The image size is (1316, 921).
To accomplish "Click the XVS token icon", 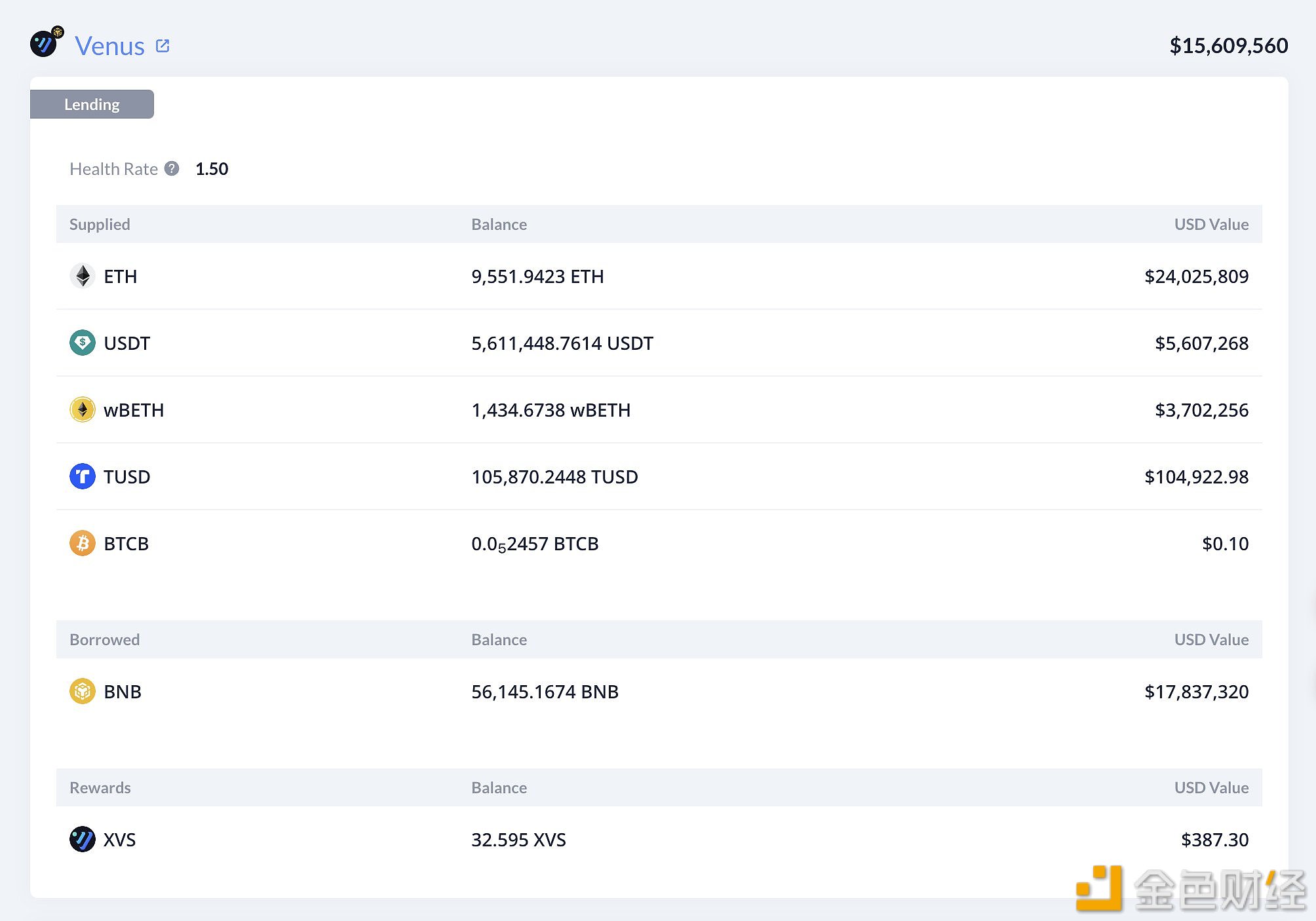I will (83, 839).
